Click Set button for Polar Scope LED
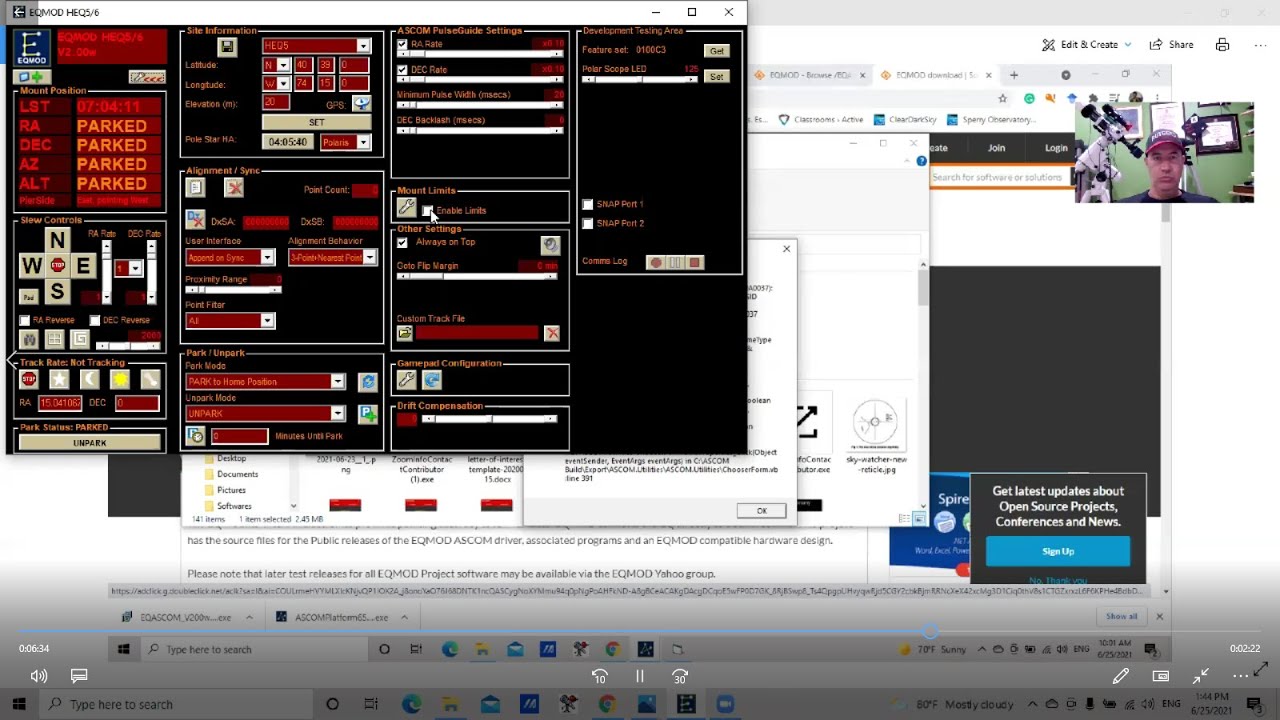 click(716, 77)
